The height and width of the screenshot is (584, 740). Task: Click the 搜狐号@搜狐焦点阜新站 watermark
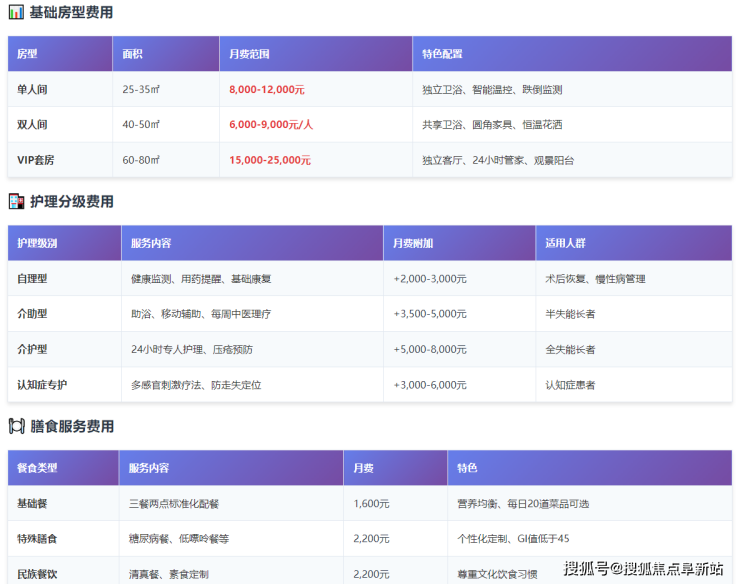click(x=643, y=569)
